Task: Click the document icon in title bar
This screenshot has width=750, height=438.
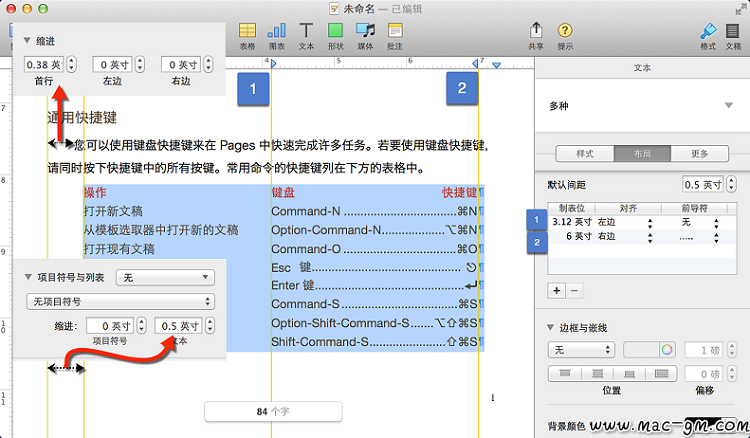Action: 334,9
